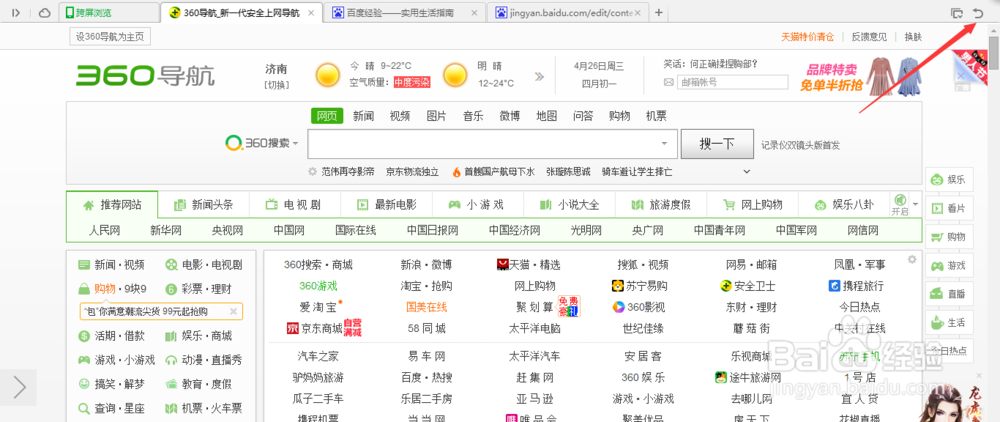Click the 邮箱帐号 input field
The image size is (1000, 422).
click(732, 82)
